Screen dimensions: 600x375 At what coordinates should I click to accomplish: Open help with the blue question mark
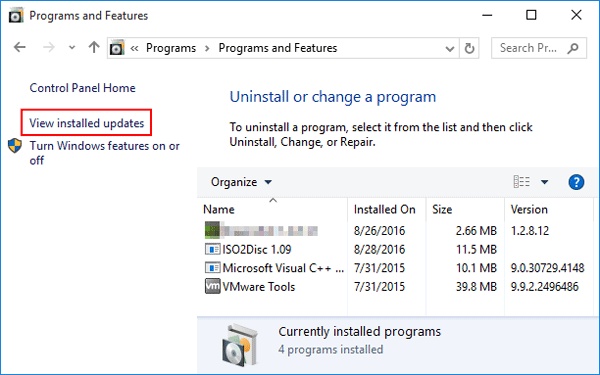pyautogui.click(x=576, y=182)
